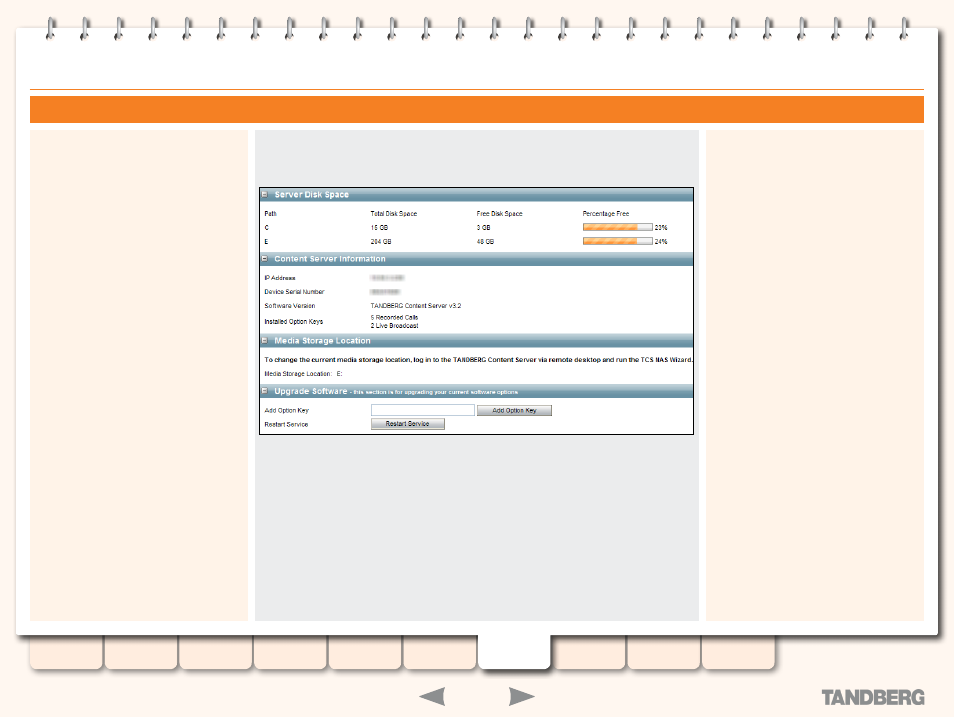The image size is (954, 717).
Task: Click the Total Disk Space column heading
Action: [x=394, y=214]
